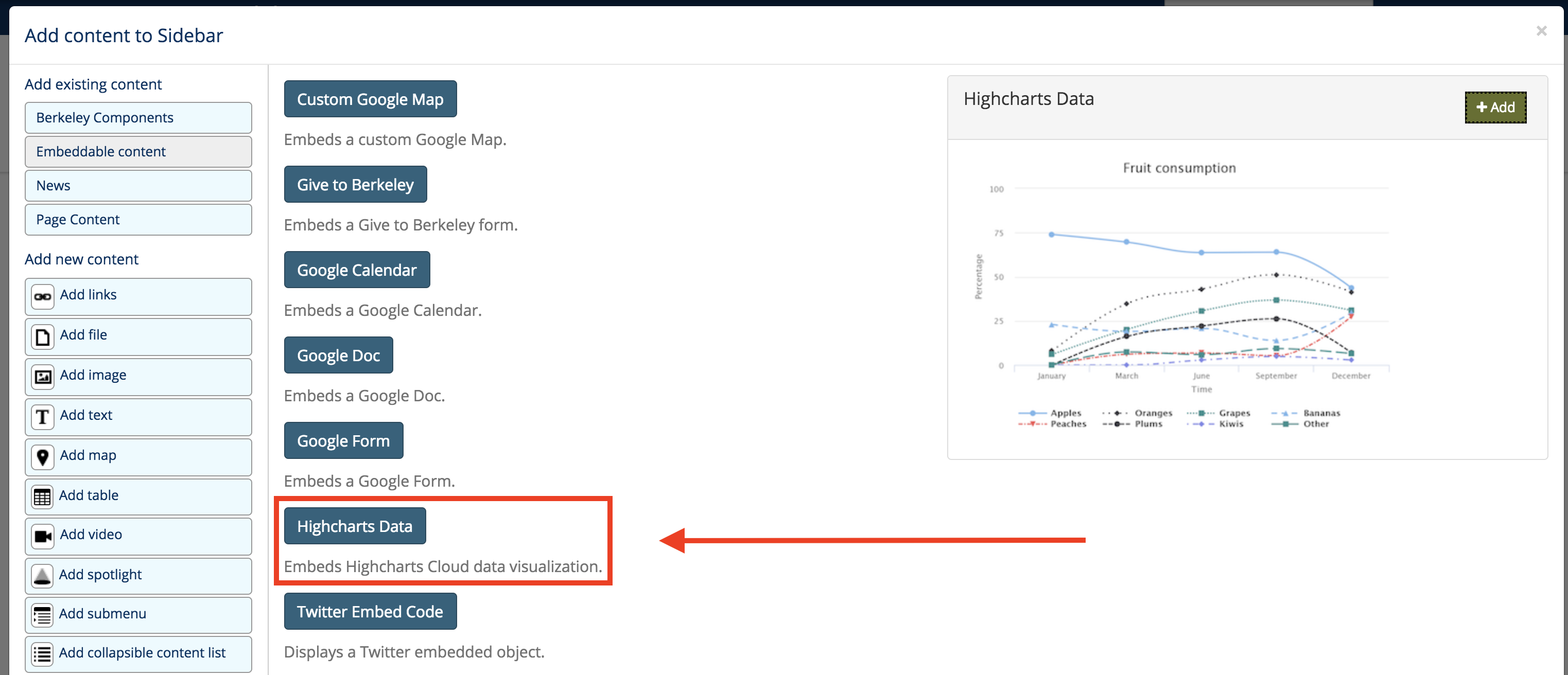Switch to the Page Content category

pos(138,220)
